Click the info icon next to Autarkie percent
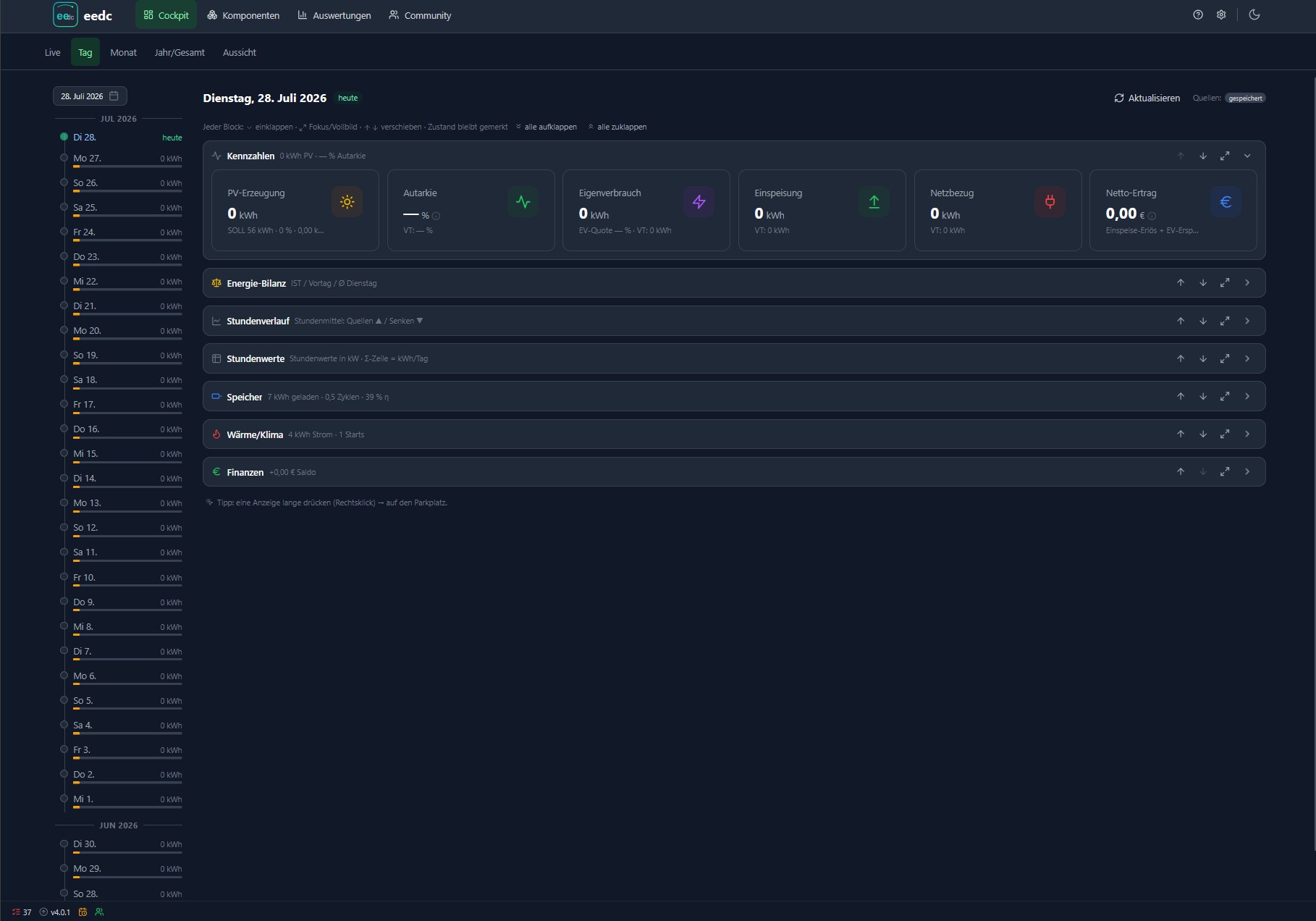The height and width of the screenshot is (921, 1316). click(436, 216)
